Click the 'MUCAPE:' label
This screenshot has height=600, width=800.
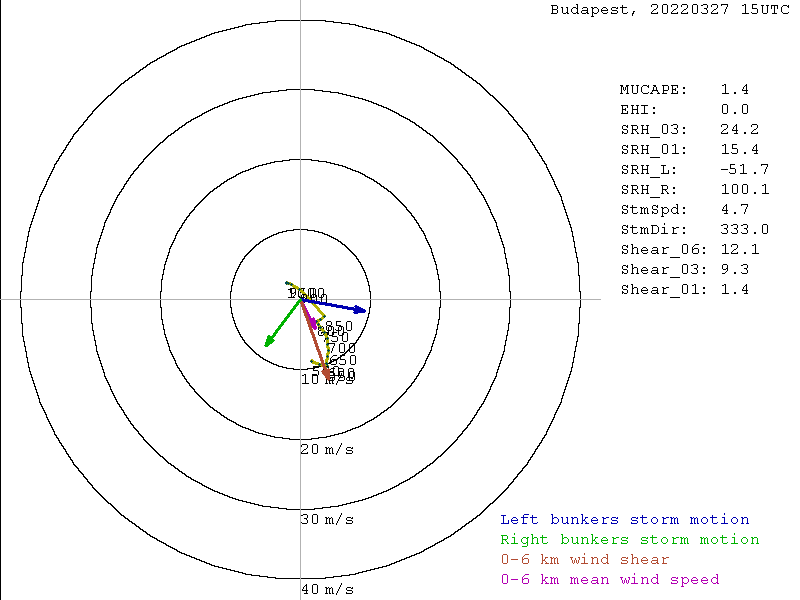point(654,90)
